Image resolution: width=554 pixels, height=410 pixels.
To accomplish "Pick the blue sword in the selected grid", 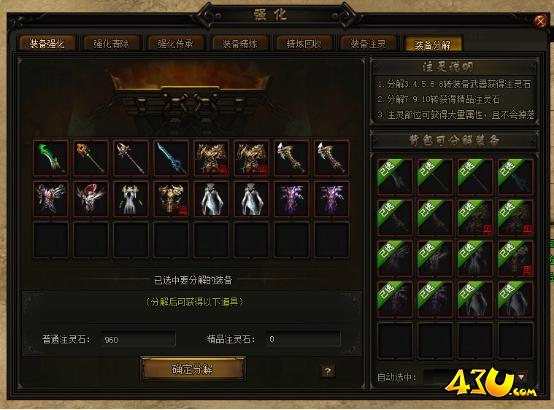I will click(x=171, y=157).
